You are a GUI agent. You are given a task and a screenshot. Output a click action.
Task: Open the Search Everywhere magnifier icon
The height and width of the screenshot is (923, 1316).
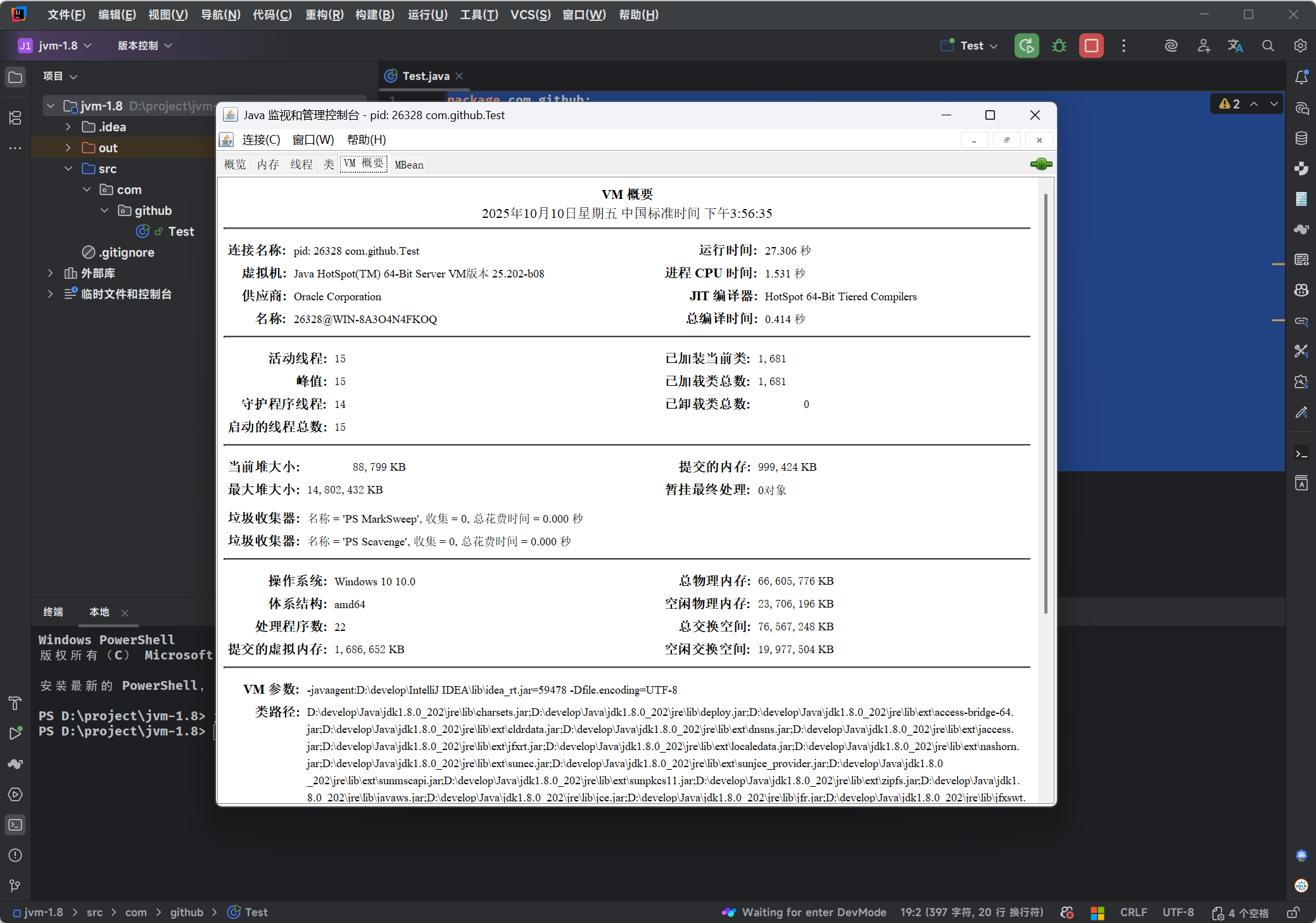pos(1267,46)
